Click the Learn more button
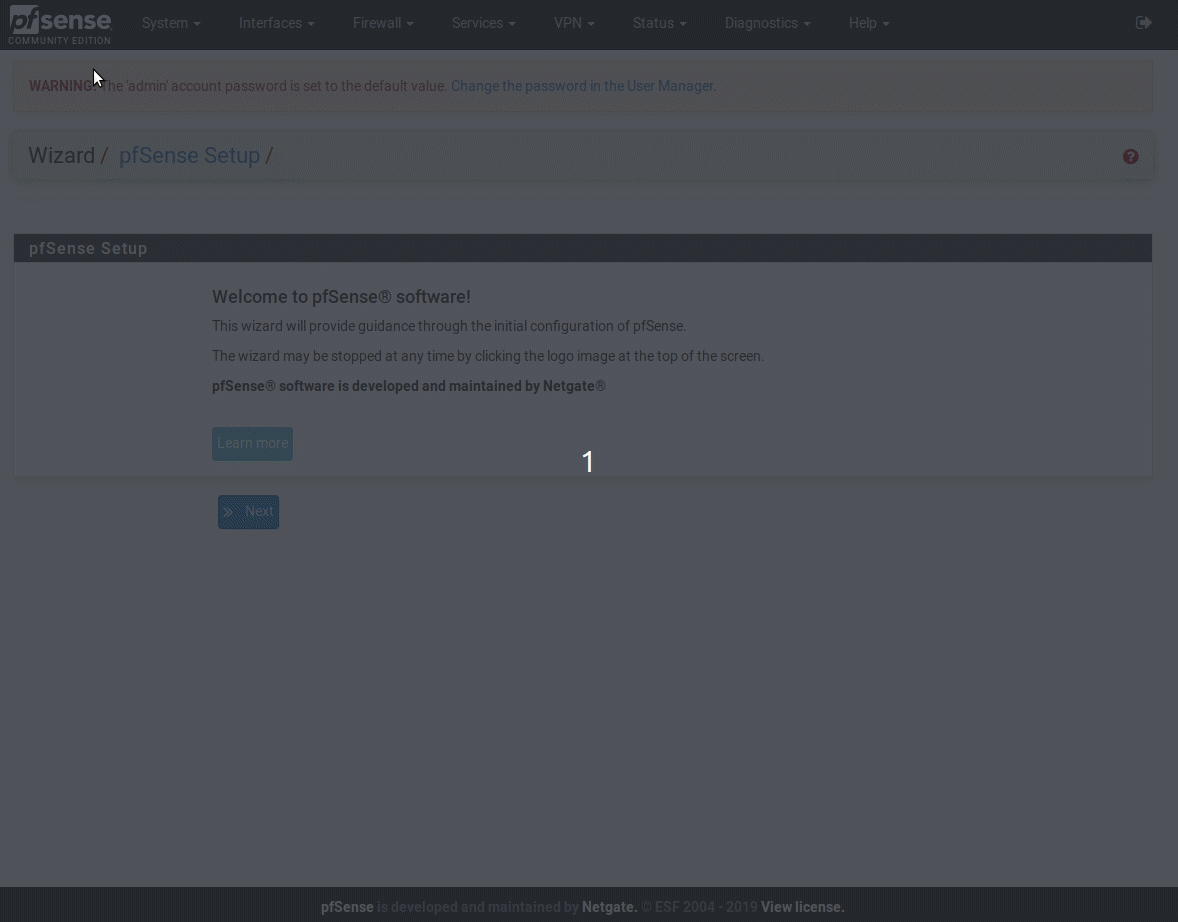 [x=252, y=443]
